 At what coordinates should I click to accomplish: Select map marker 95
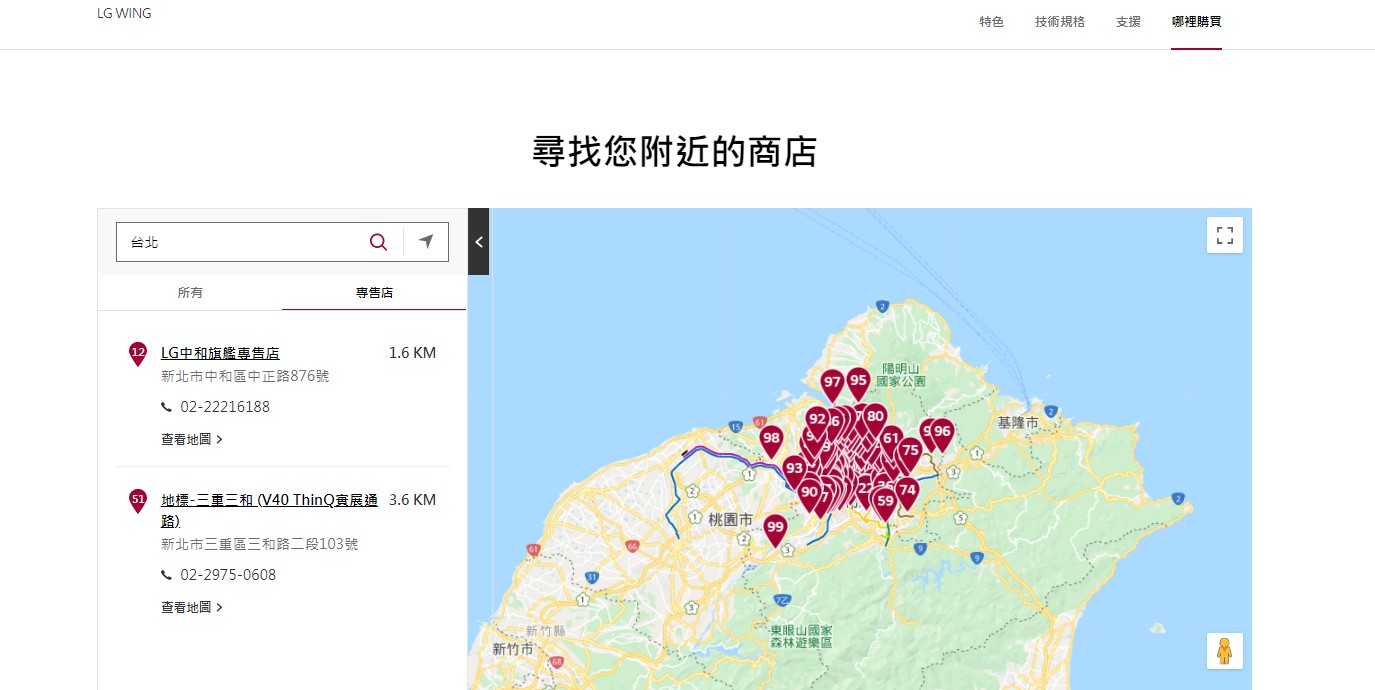[x=858, y=381]
